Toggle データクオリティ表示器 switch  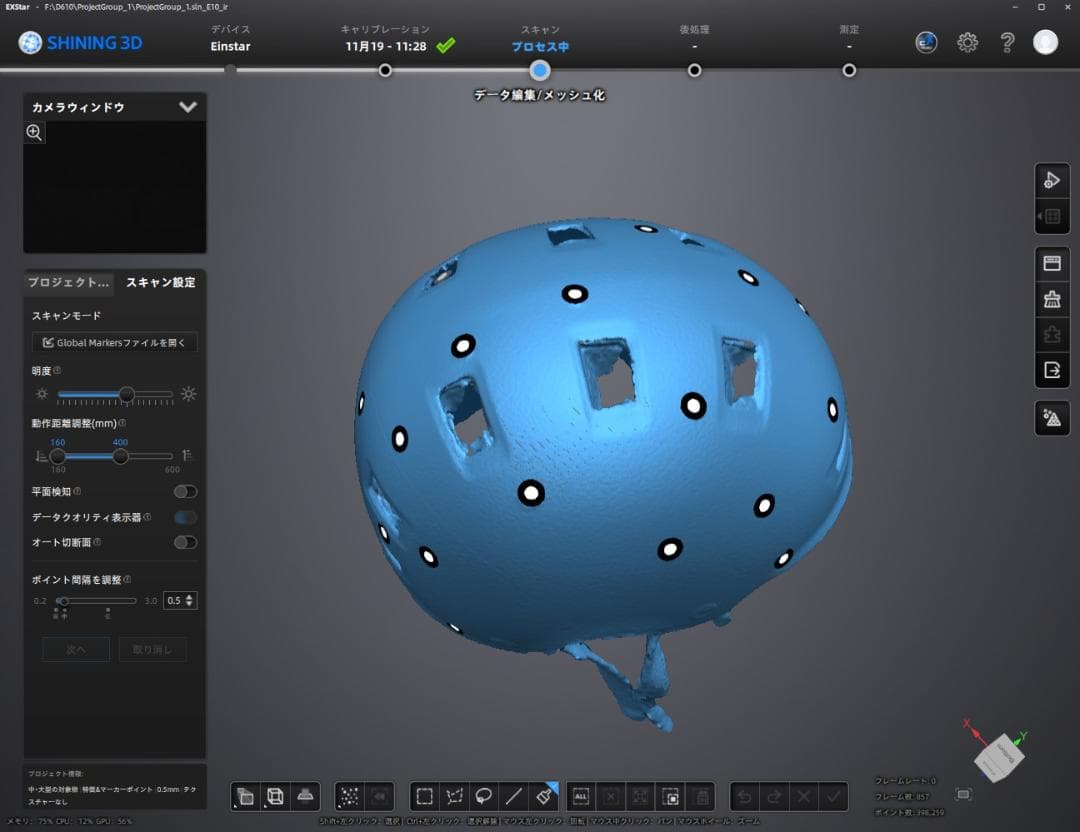pos(185,517)
